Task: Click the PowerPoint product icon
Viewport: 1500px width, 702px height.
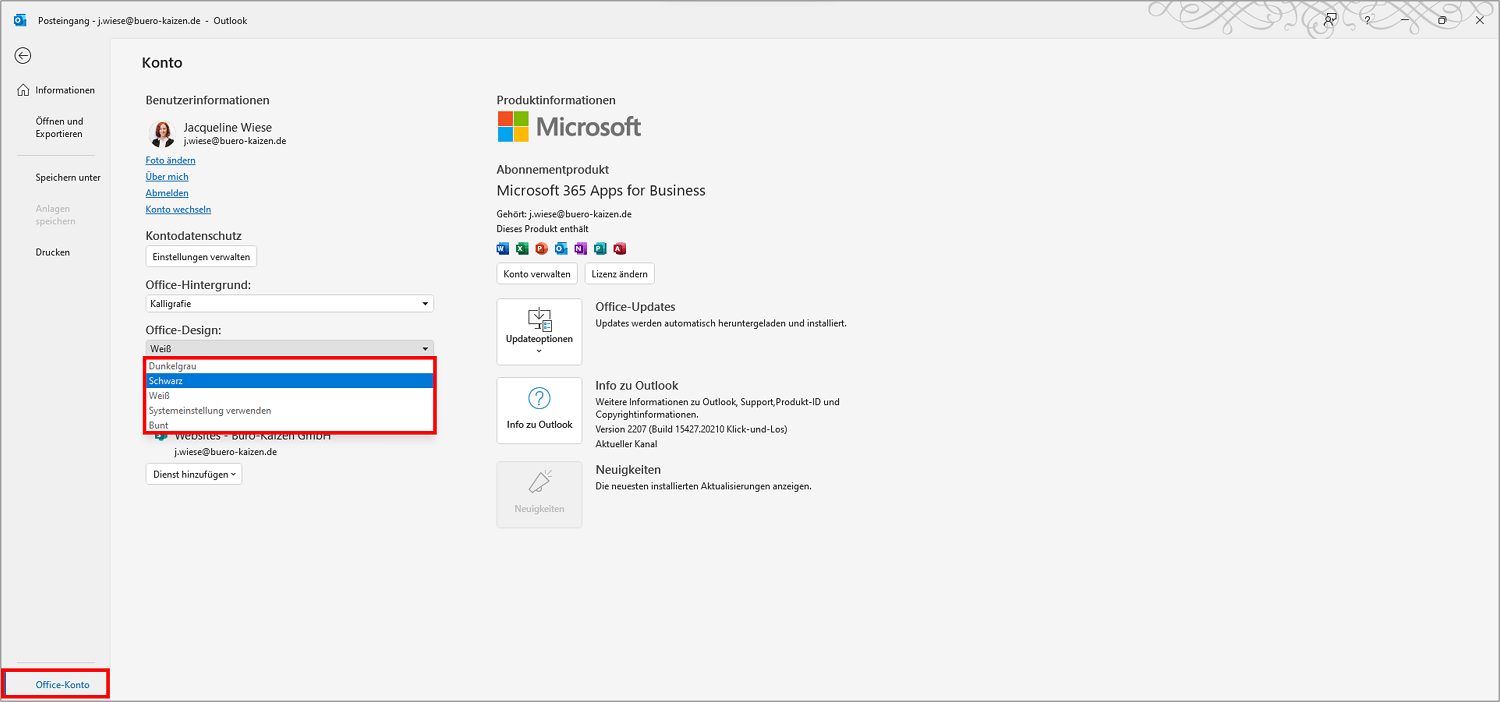Action: pos(541,249)
